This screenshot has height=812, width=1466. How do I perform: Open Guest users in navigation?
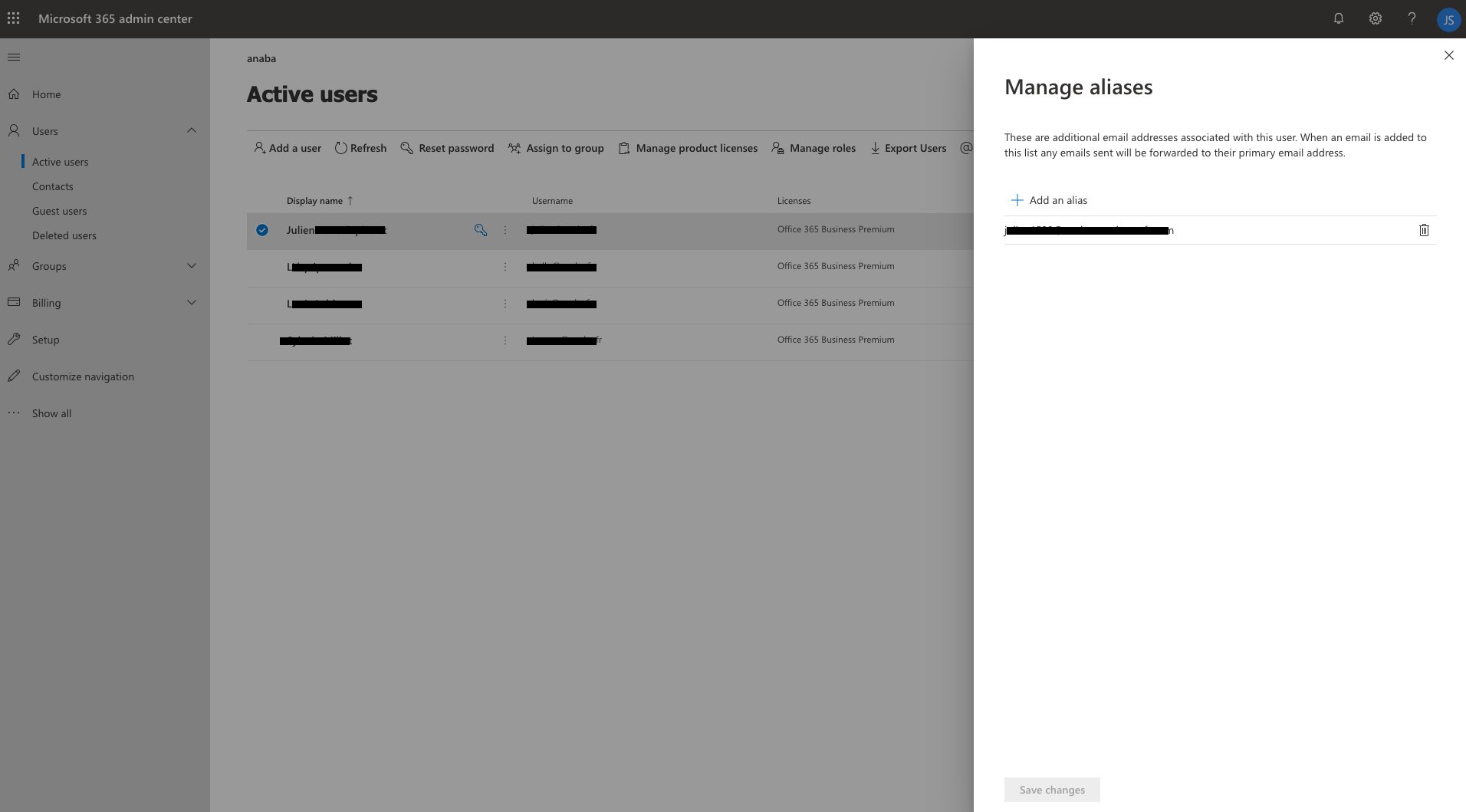pos(59,211)
